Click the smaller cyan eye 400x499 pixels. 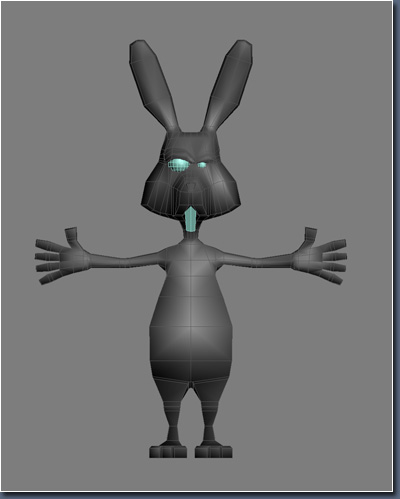[202, 165]
